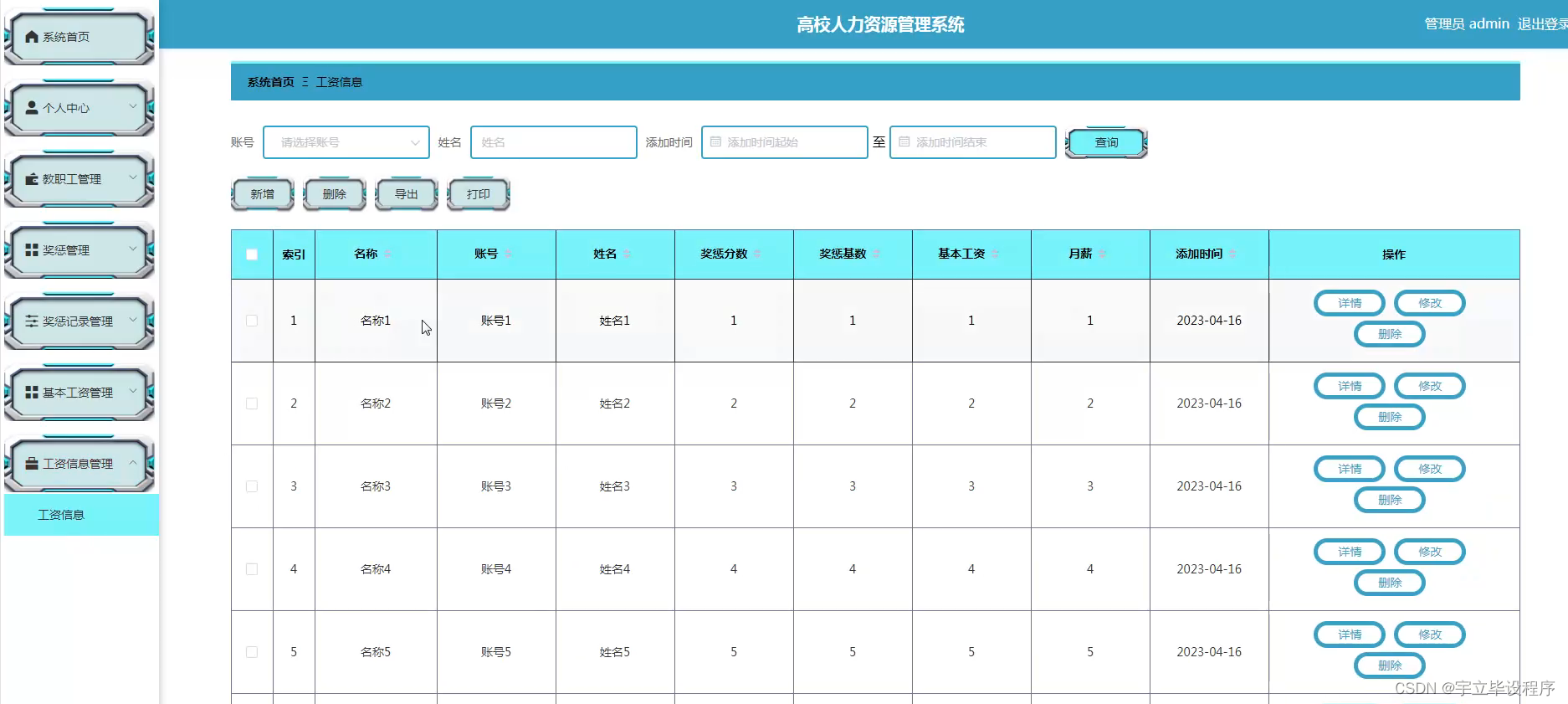Click 删除 for row 名称3

click(x=1390, y=500)
